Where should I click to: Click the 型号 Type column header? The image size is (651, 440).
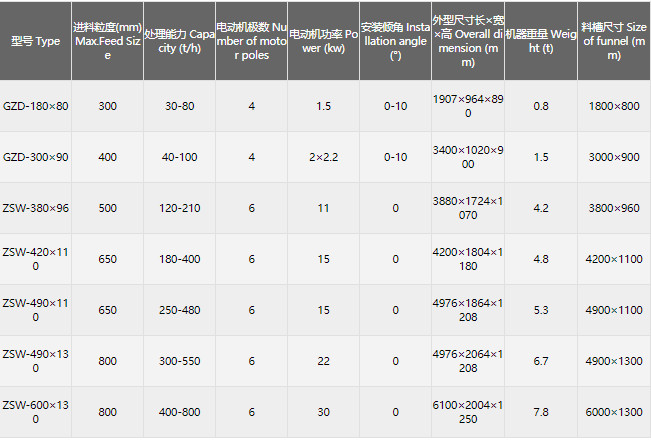pyautogui.click(x=35, y=41)
